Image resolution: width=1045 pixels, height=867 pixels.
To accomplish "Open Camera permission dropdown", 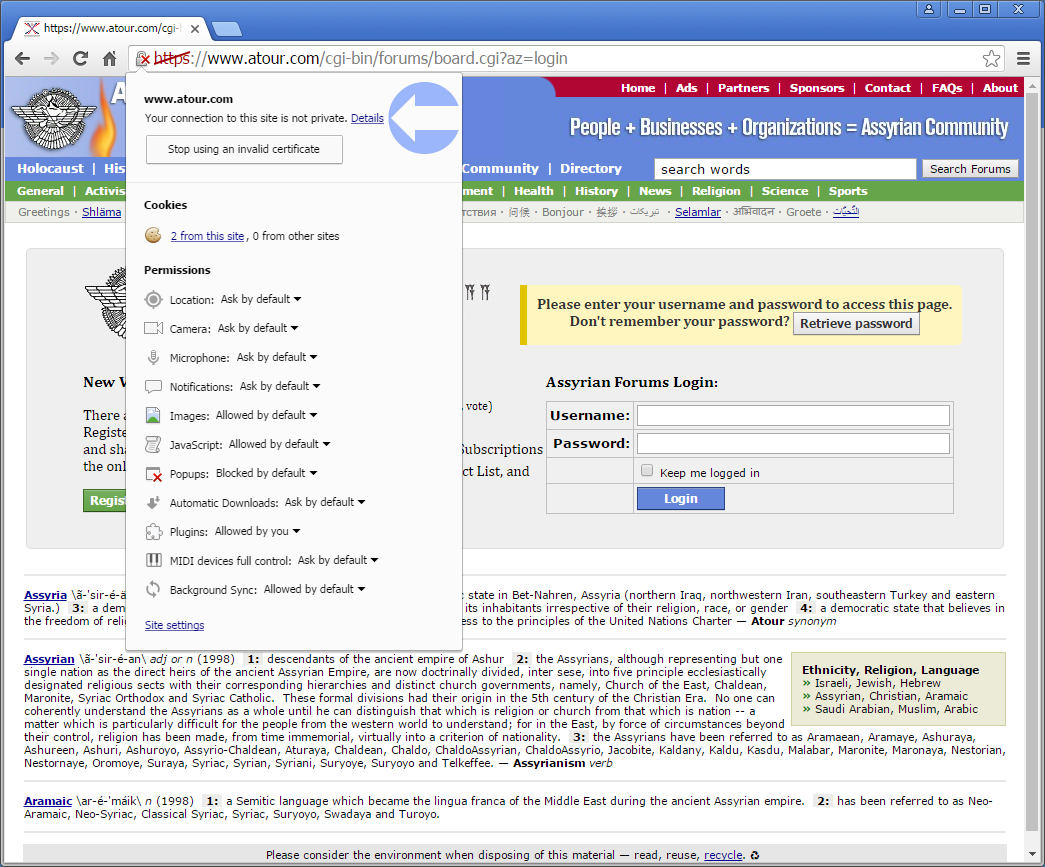I will [258, 328].
